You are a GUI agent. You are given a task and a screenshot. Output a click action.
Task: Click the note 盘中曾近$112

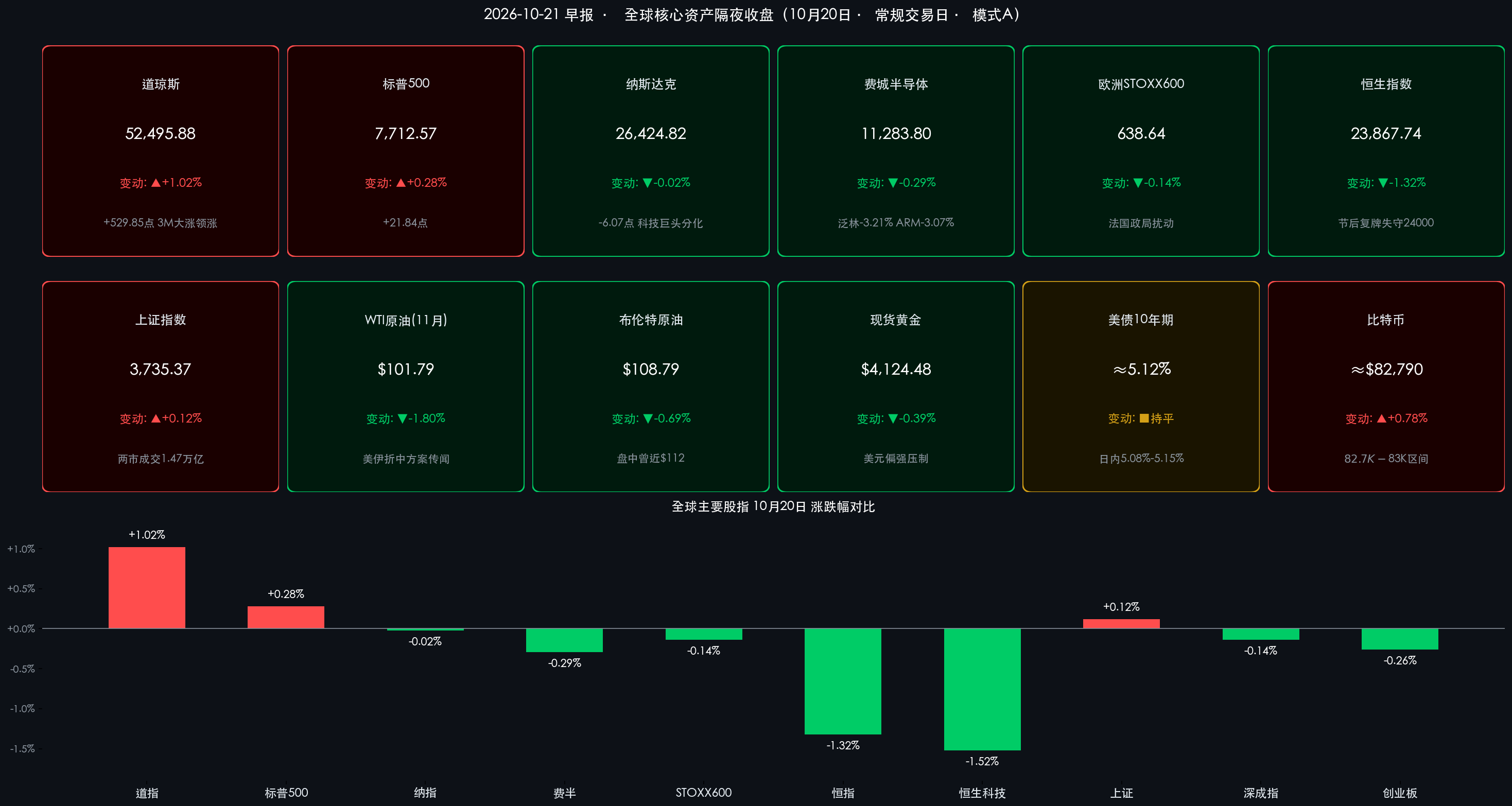point(650,458)
